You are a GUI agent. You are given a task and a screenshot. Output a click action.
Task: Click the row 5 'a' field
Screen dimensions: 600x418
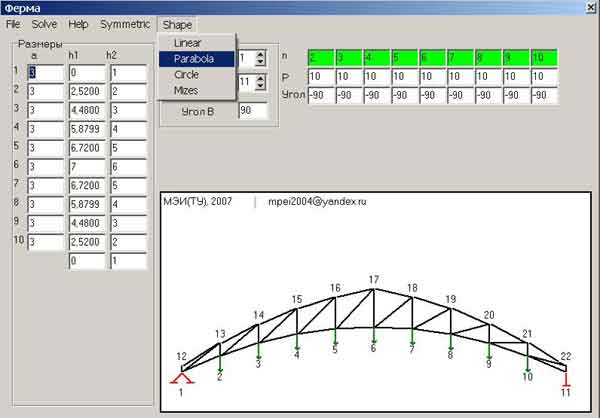pos(46,148)
